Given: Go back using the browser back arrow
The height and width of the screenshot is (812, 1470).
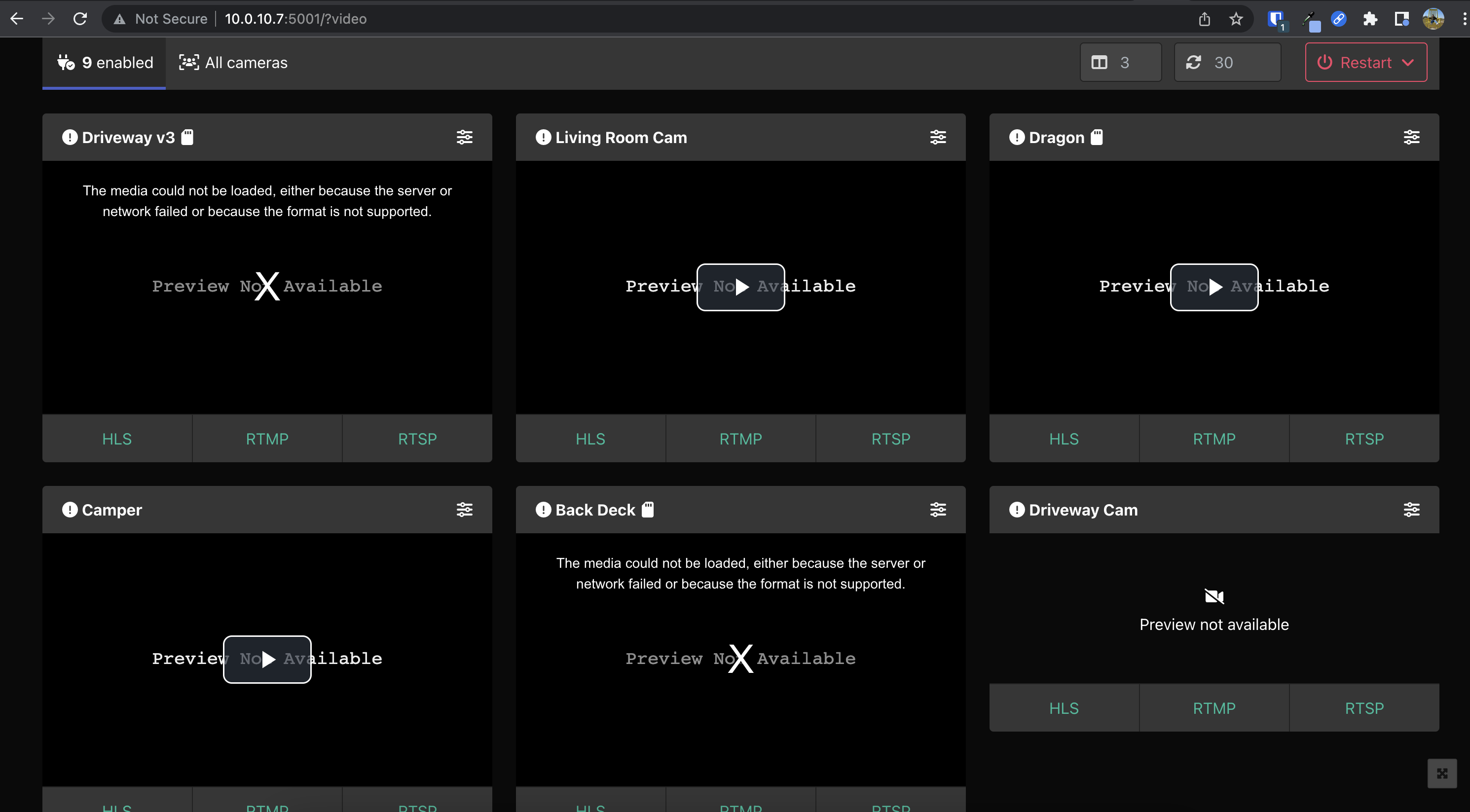Looking at the screenshot, I should (17, 19).
